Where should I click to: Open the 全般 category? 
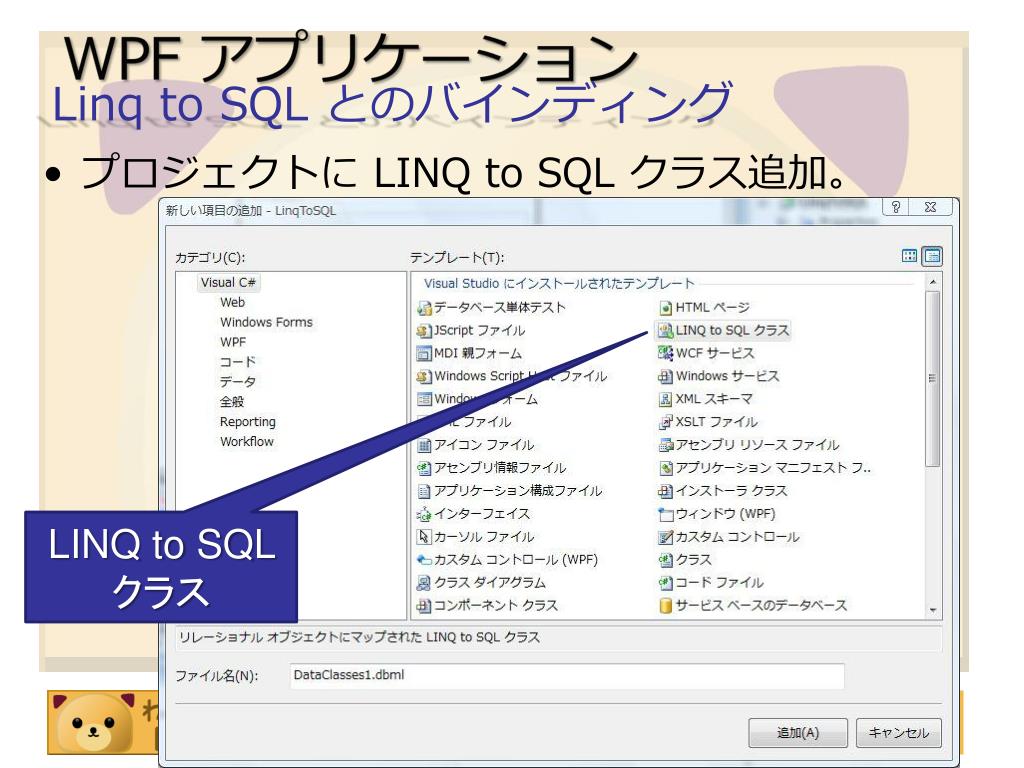click(232, 402)
